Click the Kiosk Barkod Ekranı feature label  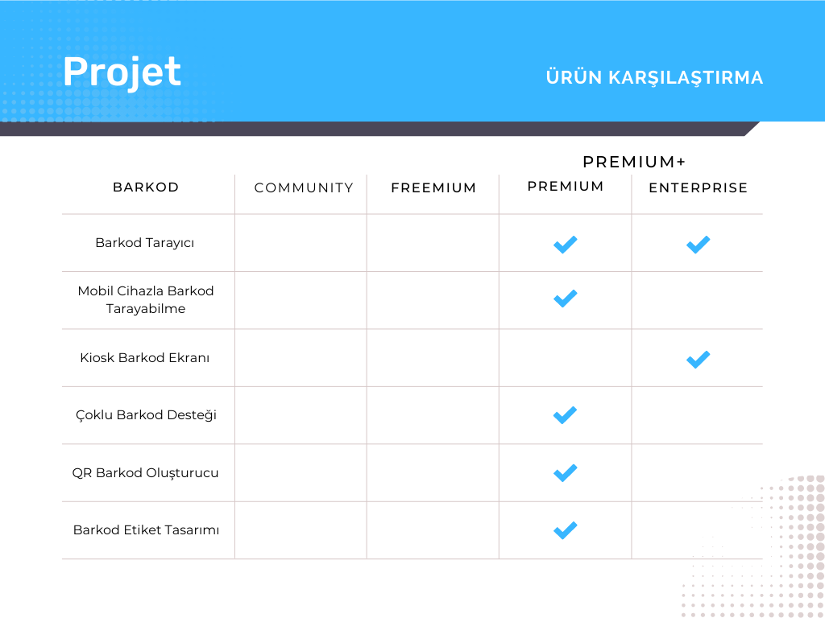tap(145, 358)
